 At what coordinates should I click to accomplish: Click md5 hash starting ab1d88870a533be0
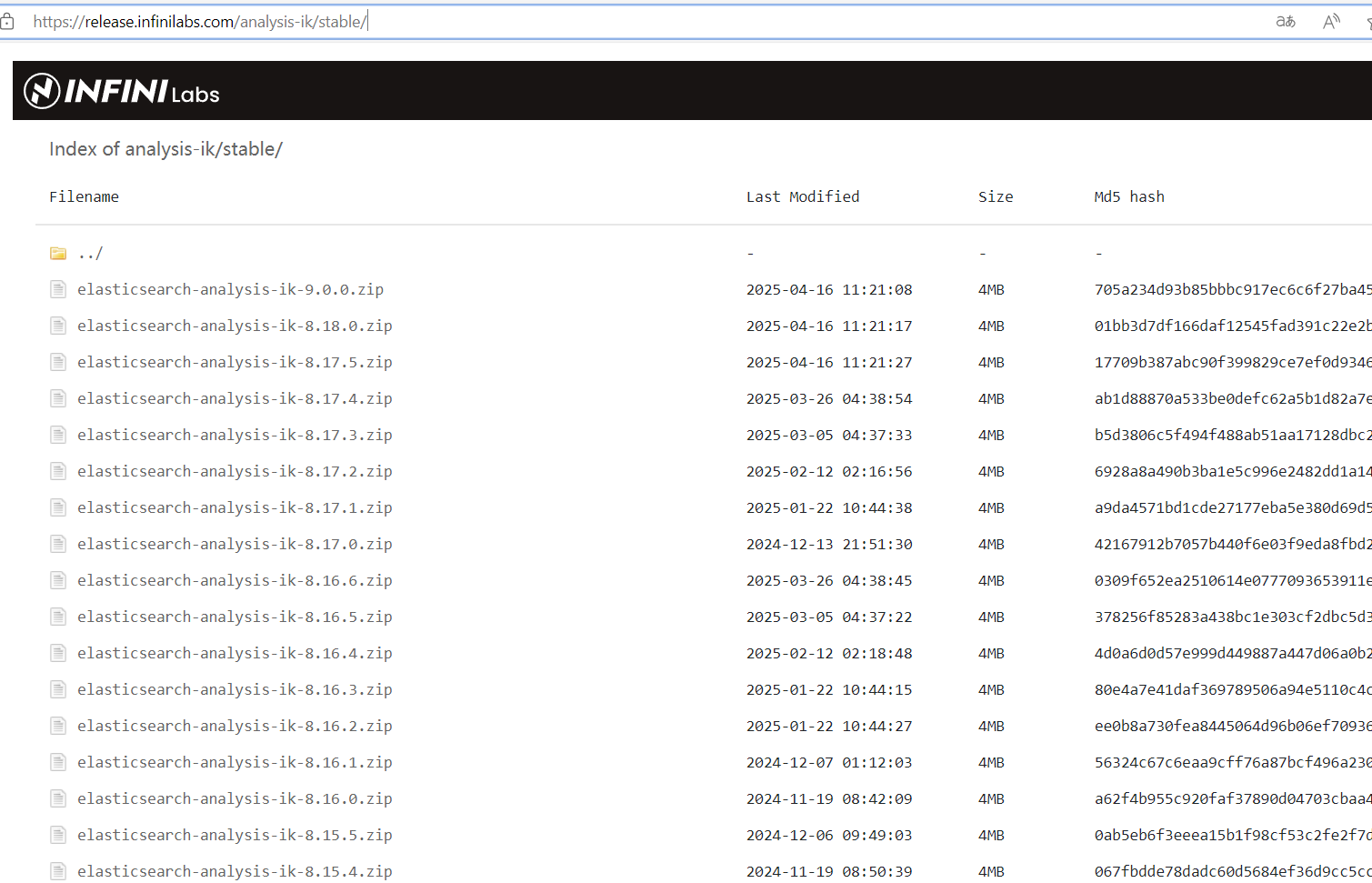point(1233,398)
